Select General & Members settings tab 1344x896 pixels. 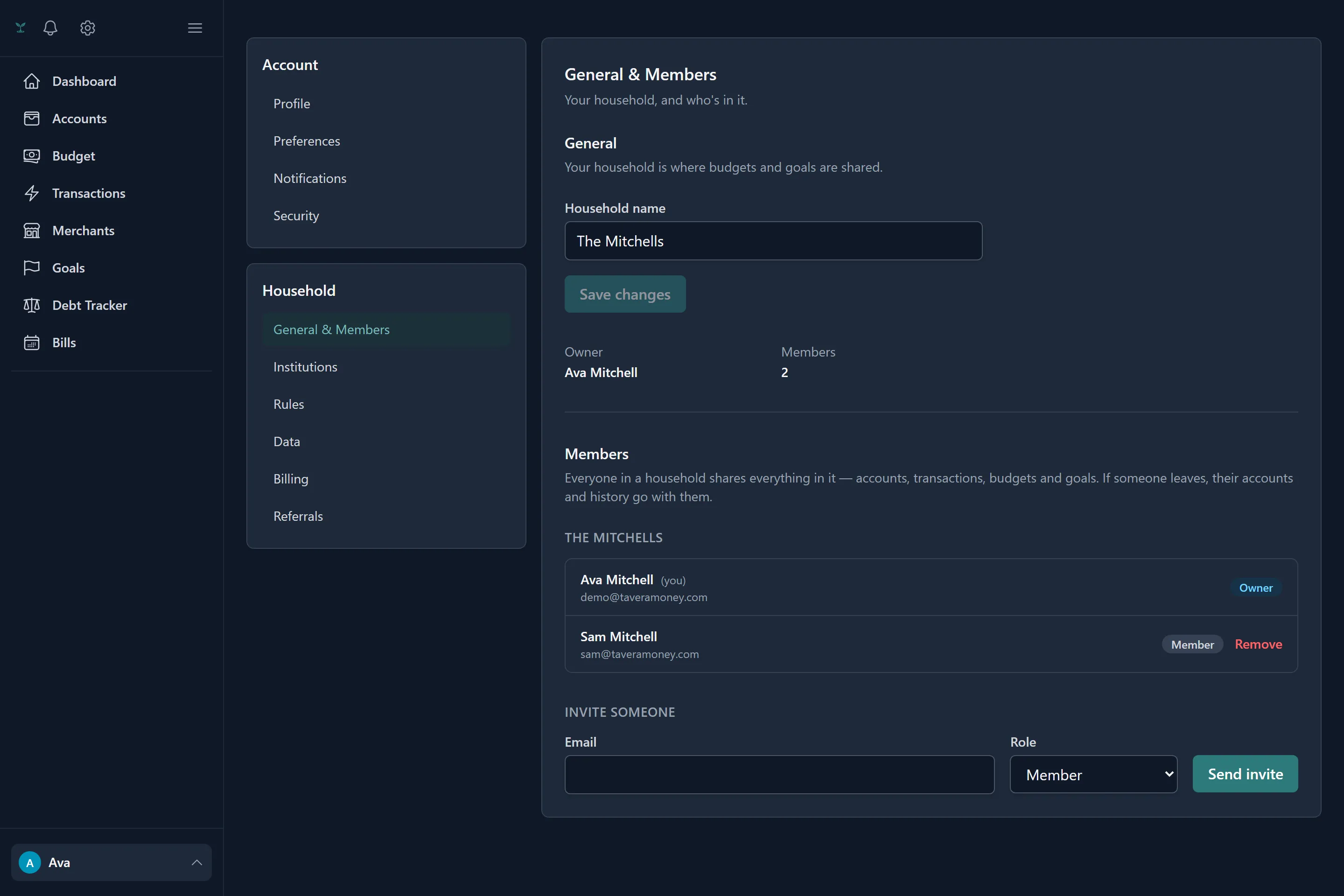pyautogui.click(x=386, y=330)
